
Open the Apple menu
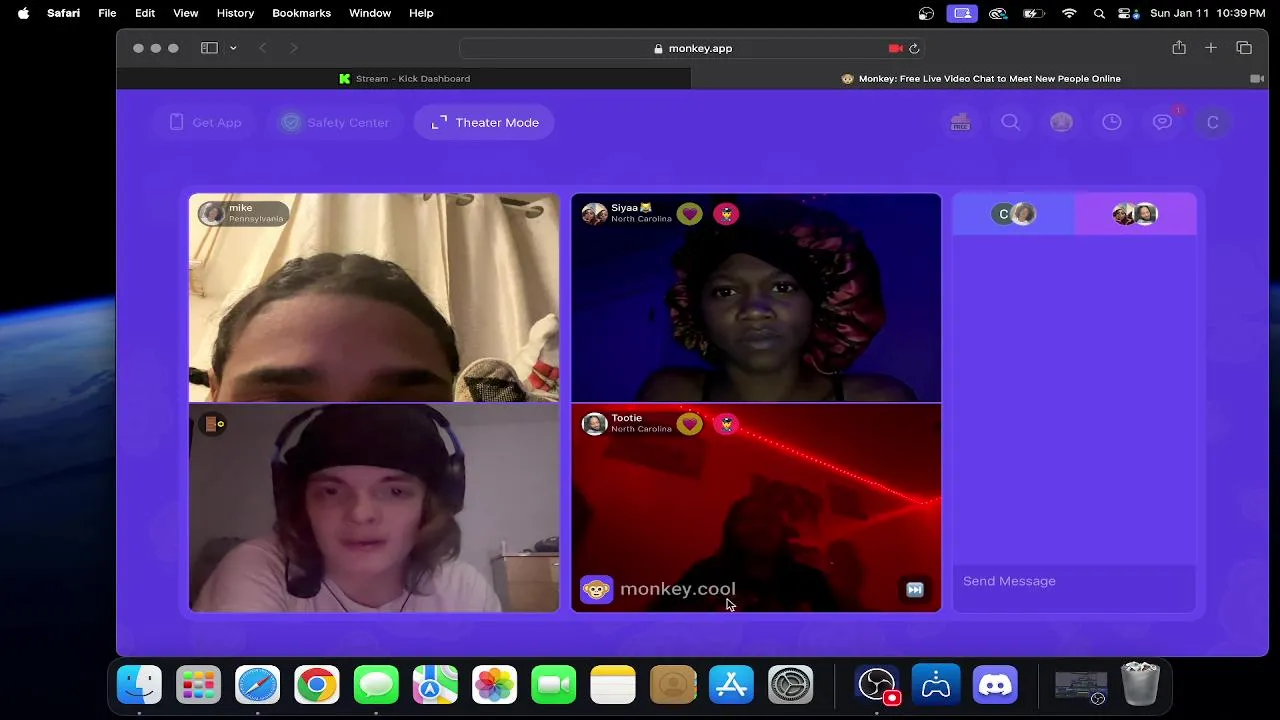point(23,13)
